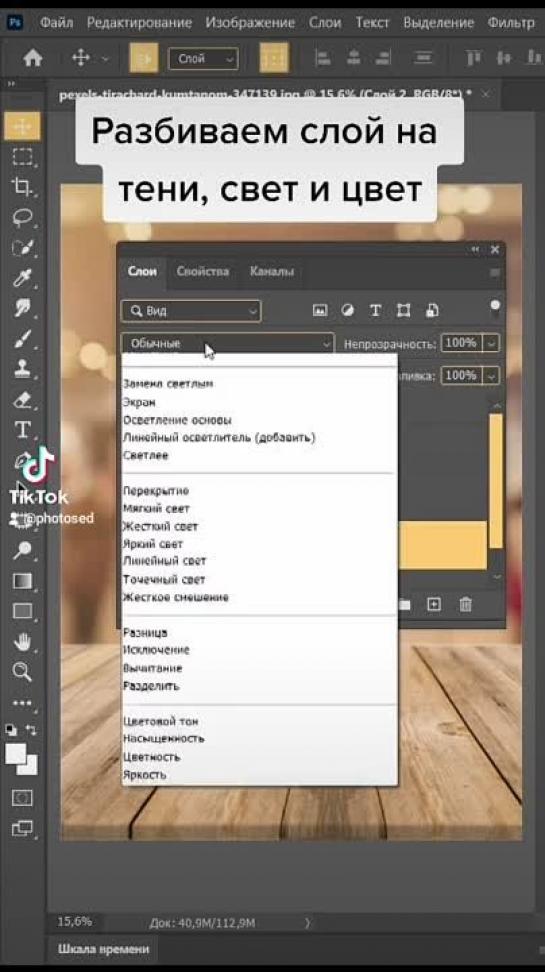Select the Hand tool
Image resolution: width=545 pixels, height=972 pixels.
pos(22,642)
